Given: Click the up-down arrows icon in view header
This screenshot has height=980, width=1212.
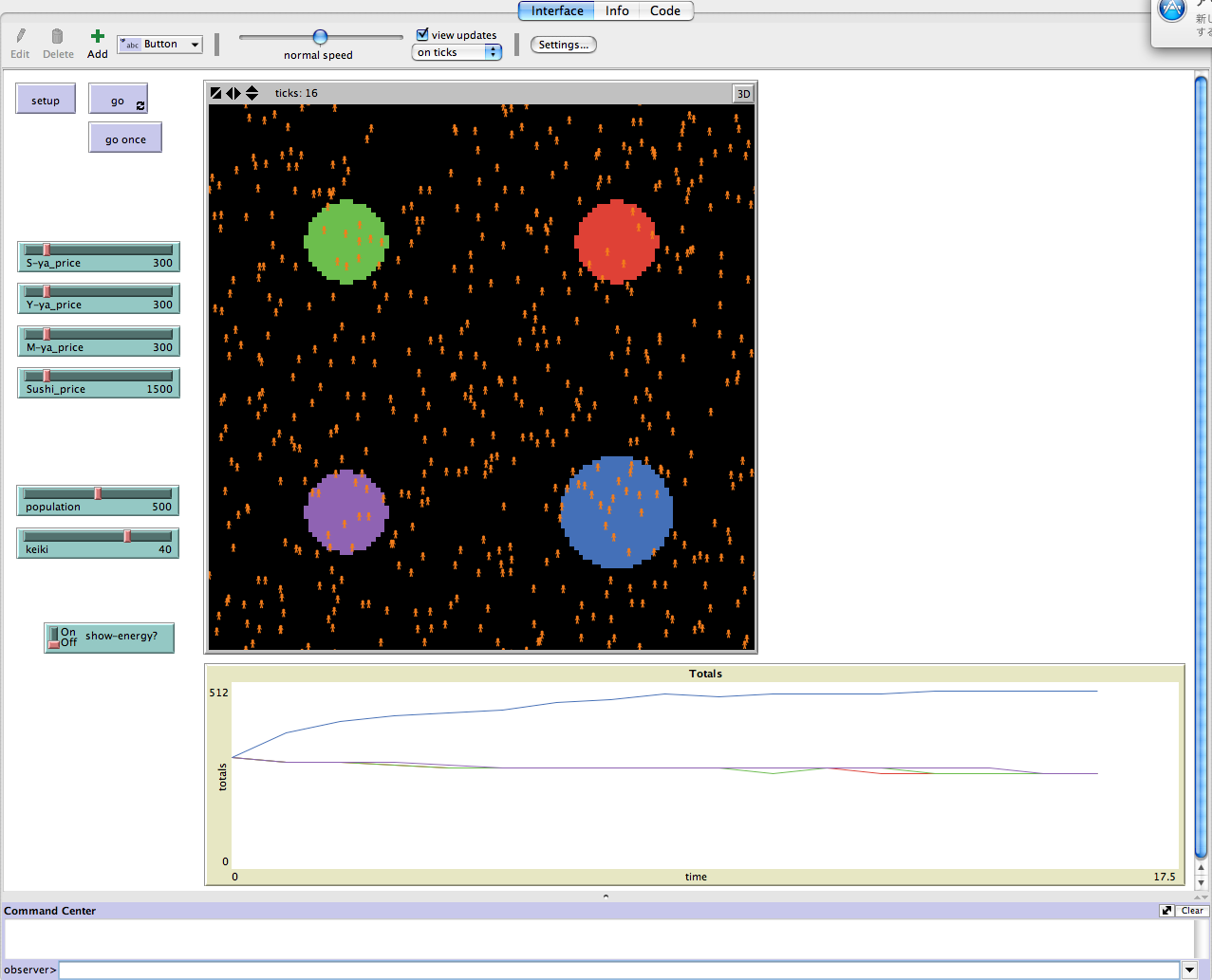Looking at the screenshot, I should [x=252, y=93].
